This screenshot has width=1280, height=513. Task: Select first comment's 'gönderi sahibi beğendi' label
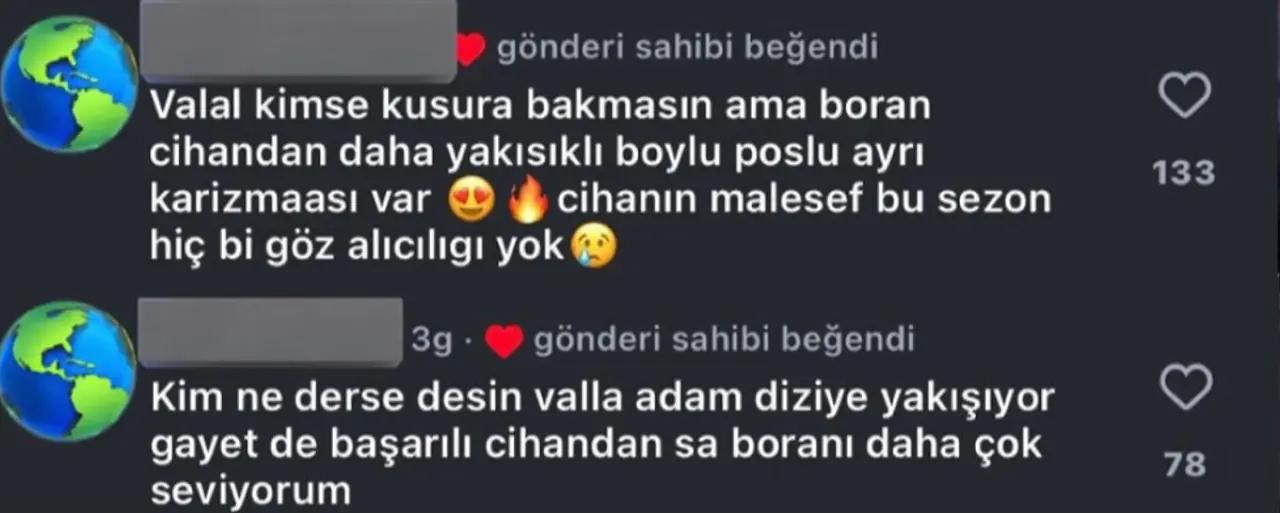(687, 48)
